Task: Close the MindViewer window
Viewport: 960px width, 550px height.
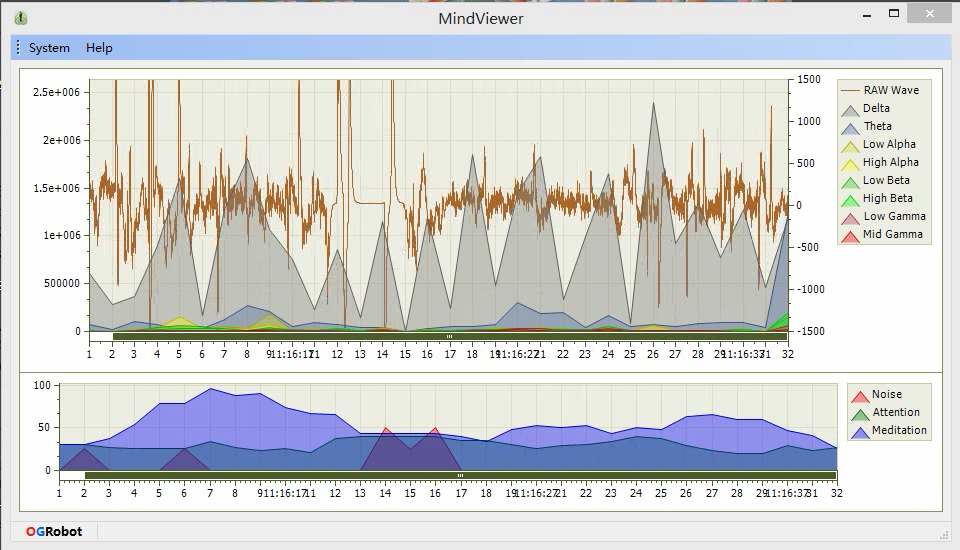Action: [929, 13]
